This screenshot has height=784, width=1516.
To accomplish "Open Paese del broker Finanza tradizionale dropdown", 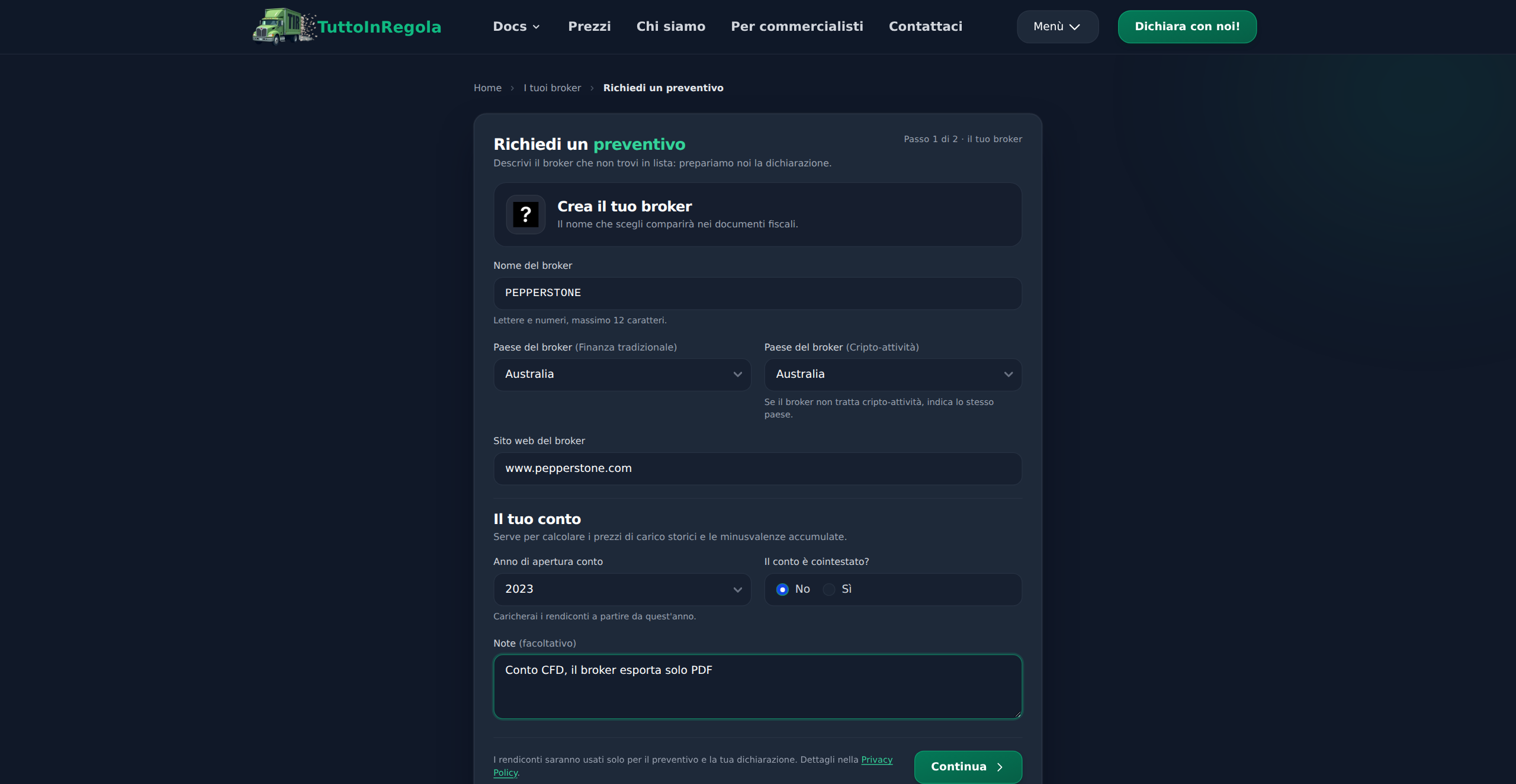I will point(622,374).
